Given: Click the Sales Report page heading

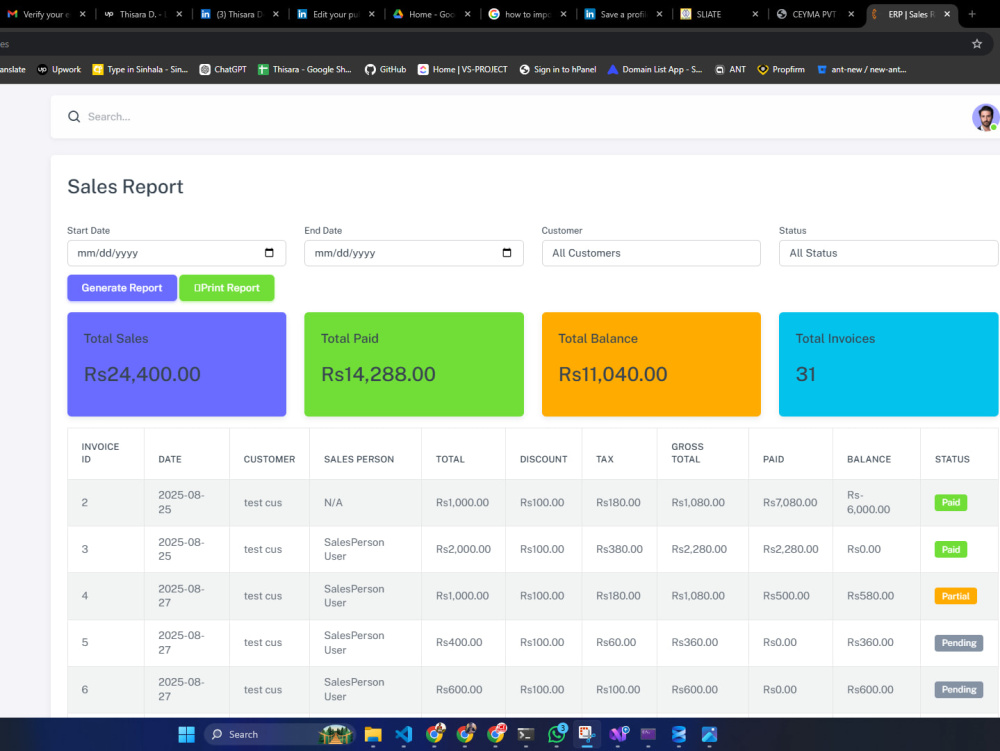Looking at the screenshot, I should pos(125,186).
